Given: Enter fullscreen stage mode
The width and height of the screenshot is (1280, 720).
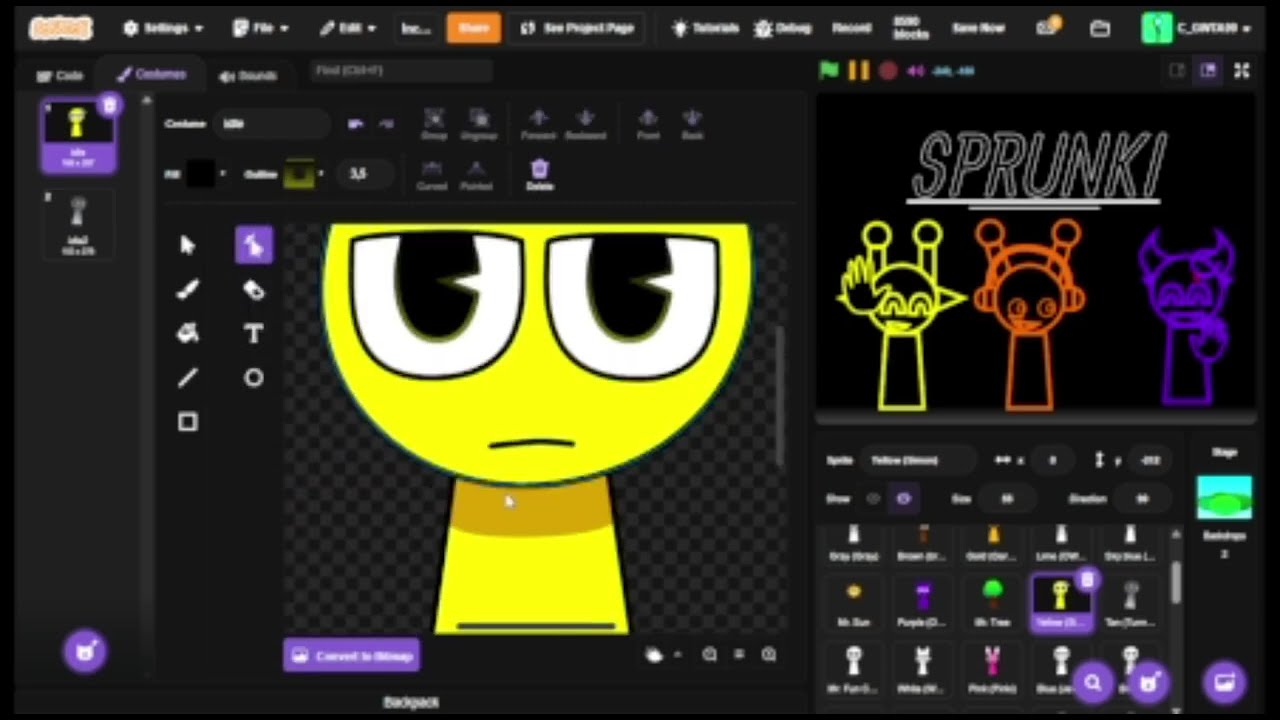Looking at the screenshot, I should [1241, 70].
